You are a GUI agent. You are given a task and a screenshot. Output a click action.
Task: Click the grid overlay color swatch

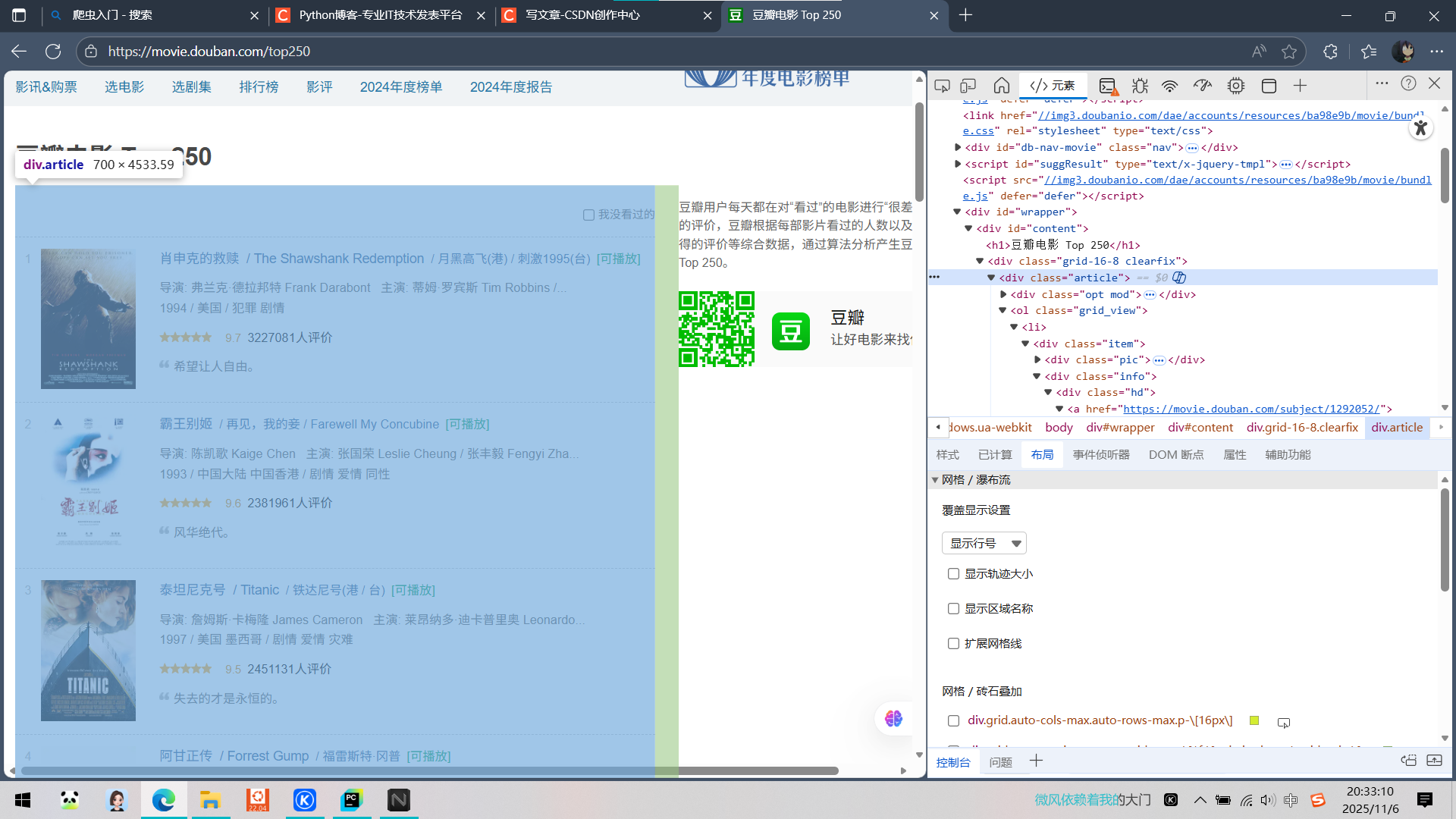1254,720
